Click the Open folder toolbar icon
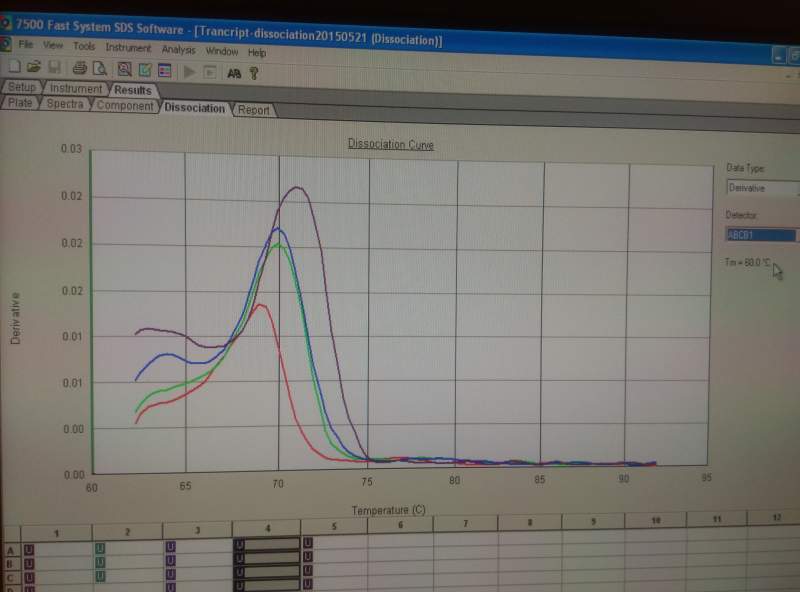This screenshot has height=592, width=800. pos(33,66)
